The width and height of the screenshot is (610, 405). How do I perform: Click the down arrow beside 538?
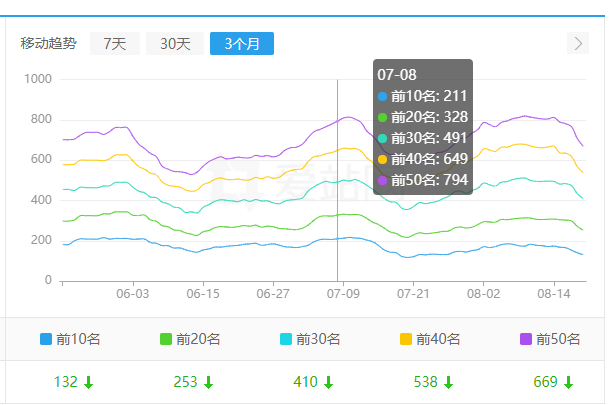point(449,383)
